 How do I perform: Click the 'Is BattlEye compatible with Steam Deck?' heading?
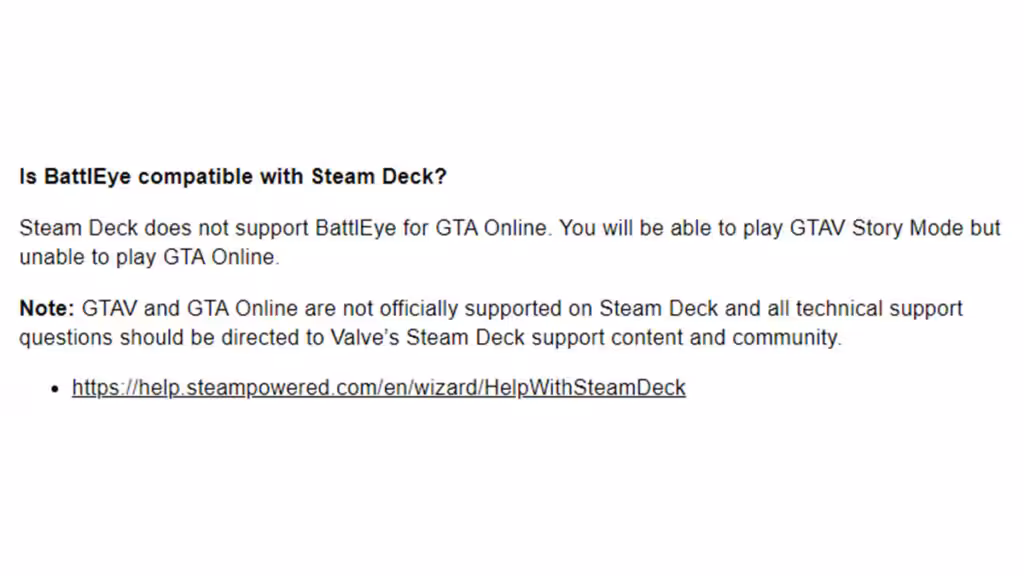click(x=232, y=177)
